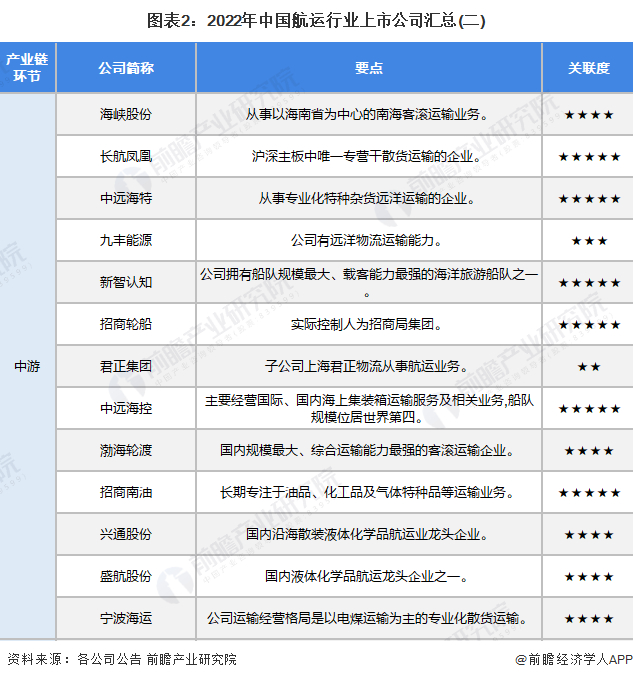Click 子公司上海君正物流从事航运业务 description
This screenshot has width=633, height=680.
(x=367, y=366)
